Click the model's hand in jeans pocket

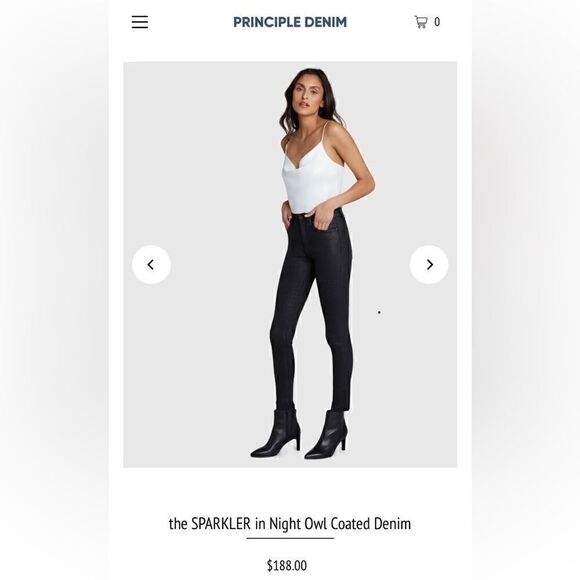pos(321,218)
